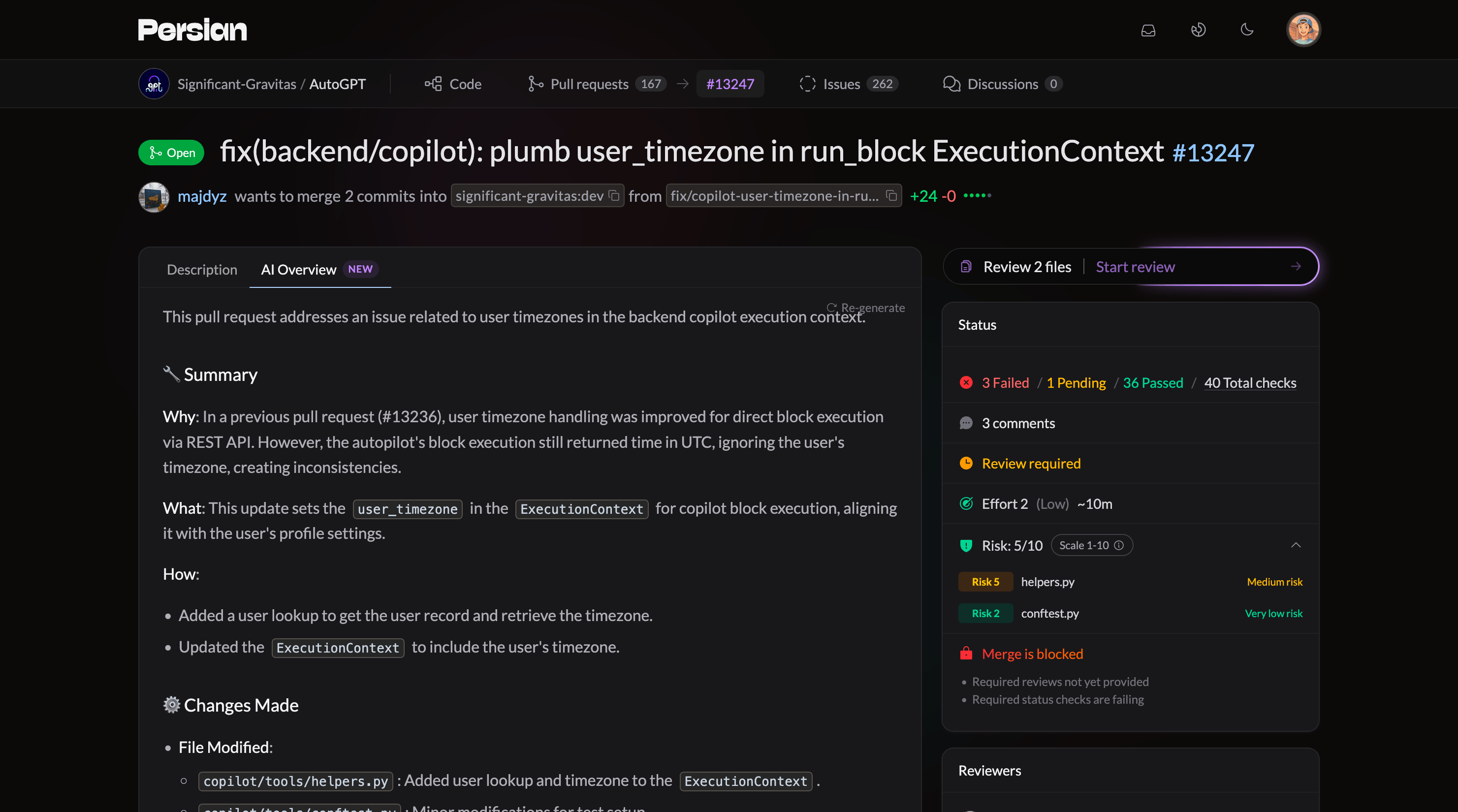Open the activity chart icon in header
The width and height of the screenshot is (1458, 812).
click(1198, 30)
